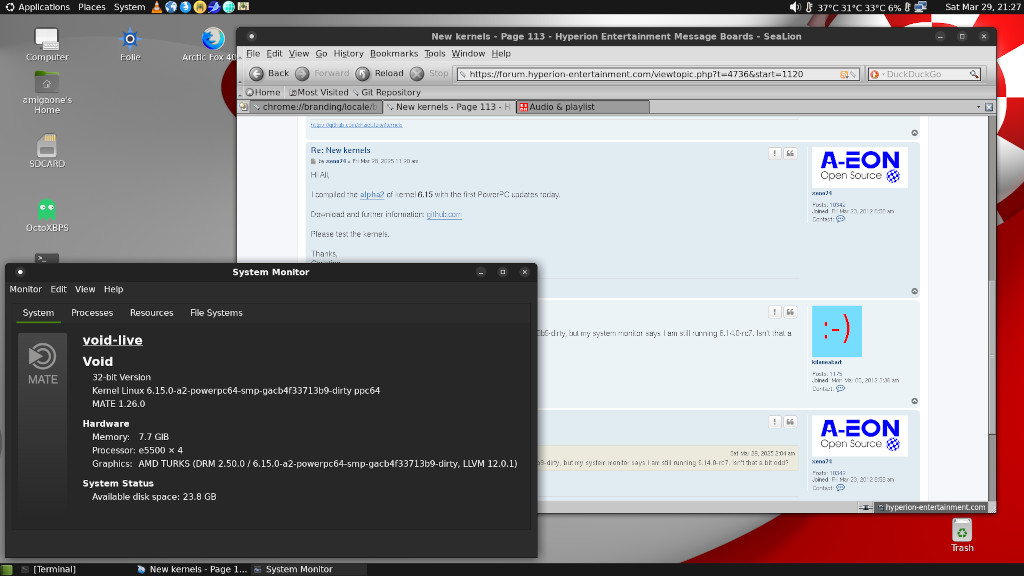Open Trash on desktop

point(962,535)
